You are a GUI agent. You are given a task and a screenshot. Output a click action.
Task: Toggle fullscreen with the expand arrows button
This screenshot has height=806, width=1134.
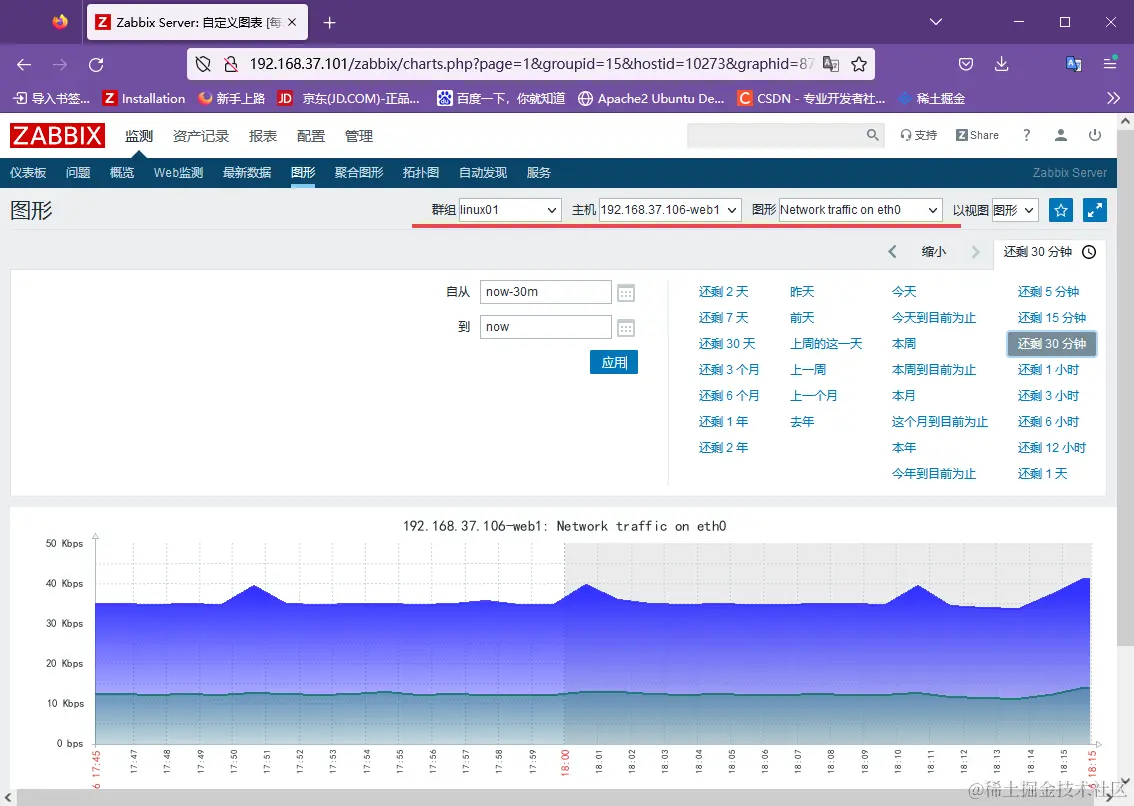tap(1095, 210)
